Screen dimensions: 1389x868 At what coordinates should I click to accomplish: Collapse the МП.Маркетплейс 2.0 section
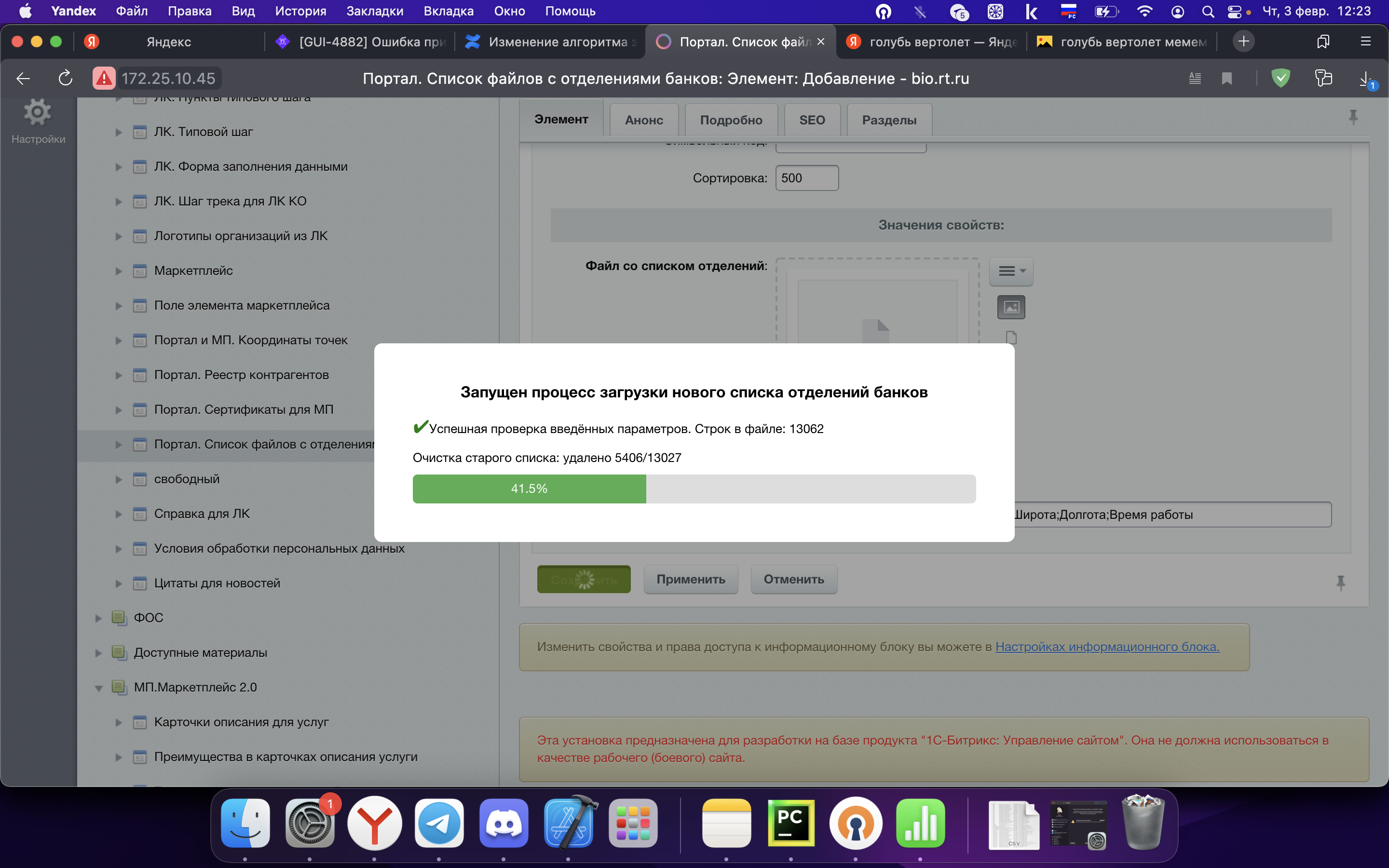click(98, 688)
